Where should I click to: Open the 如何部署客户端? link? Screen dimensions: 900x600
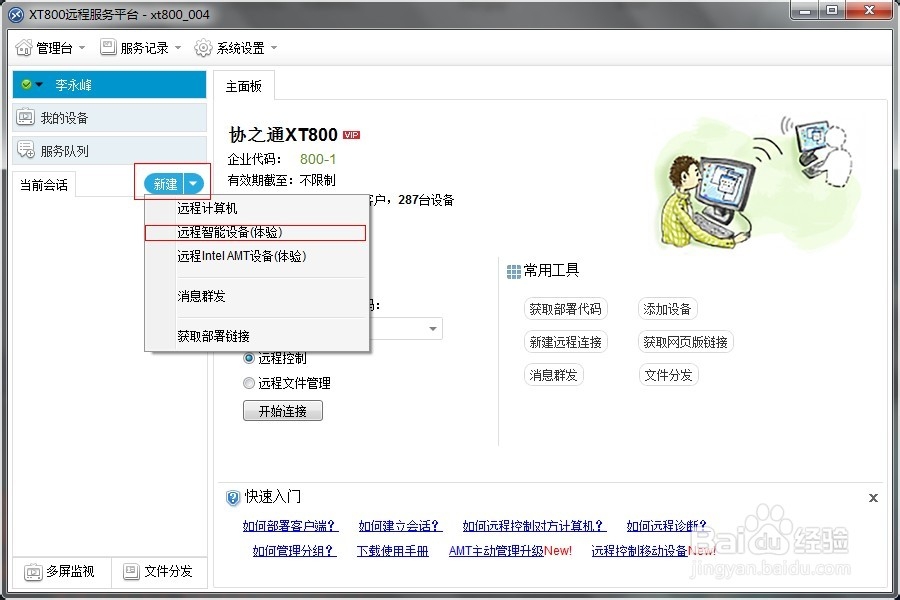click(x=290, y=525)
